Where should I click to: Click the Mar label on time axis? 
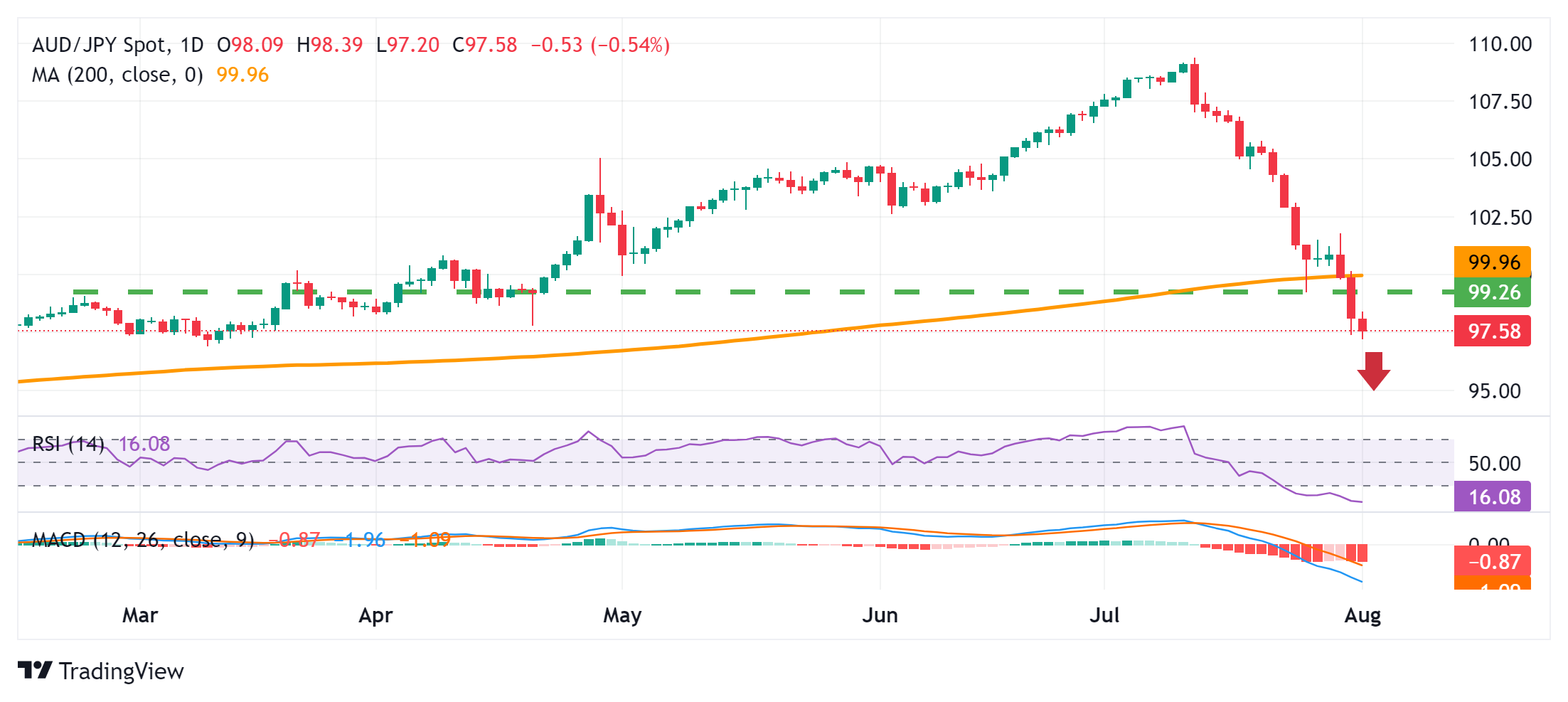coord(140,615)
